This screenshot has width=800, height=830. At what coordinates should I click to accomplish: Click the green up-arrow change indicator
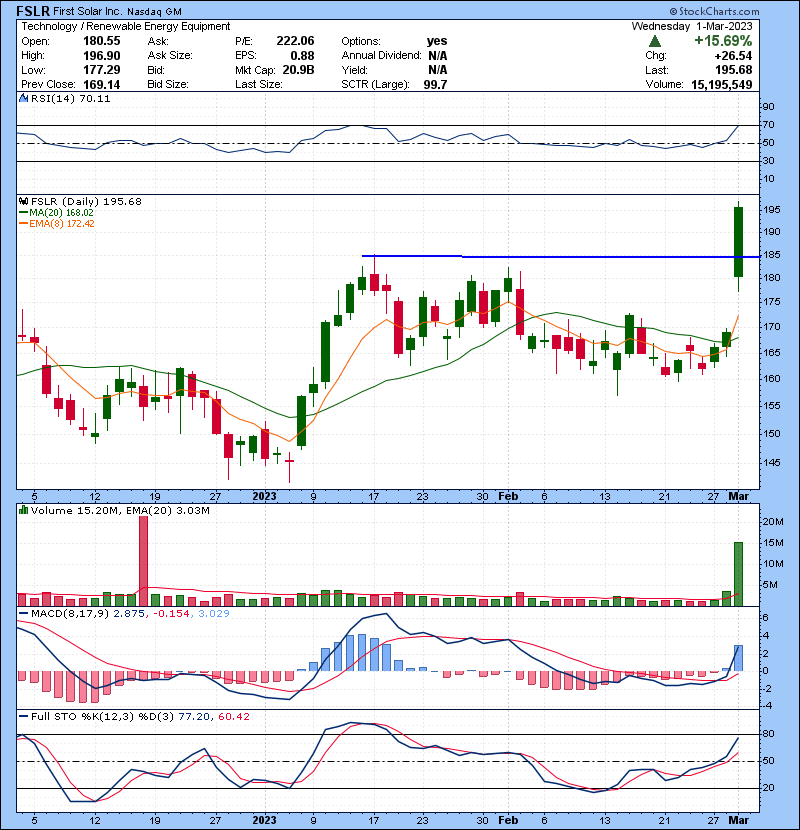coord(655,41)
